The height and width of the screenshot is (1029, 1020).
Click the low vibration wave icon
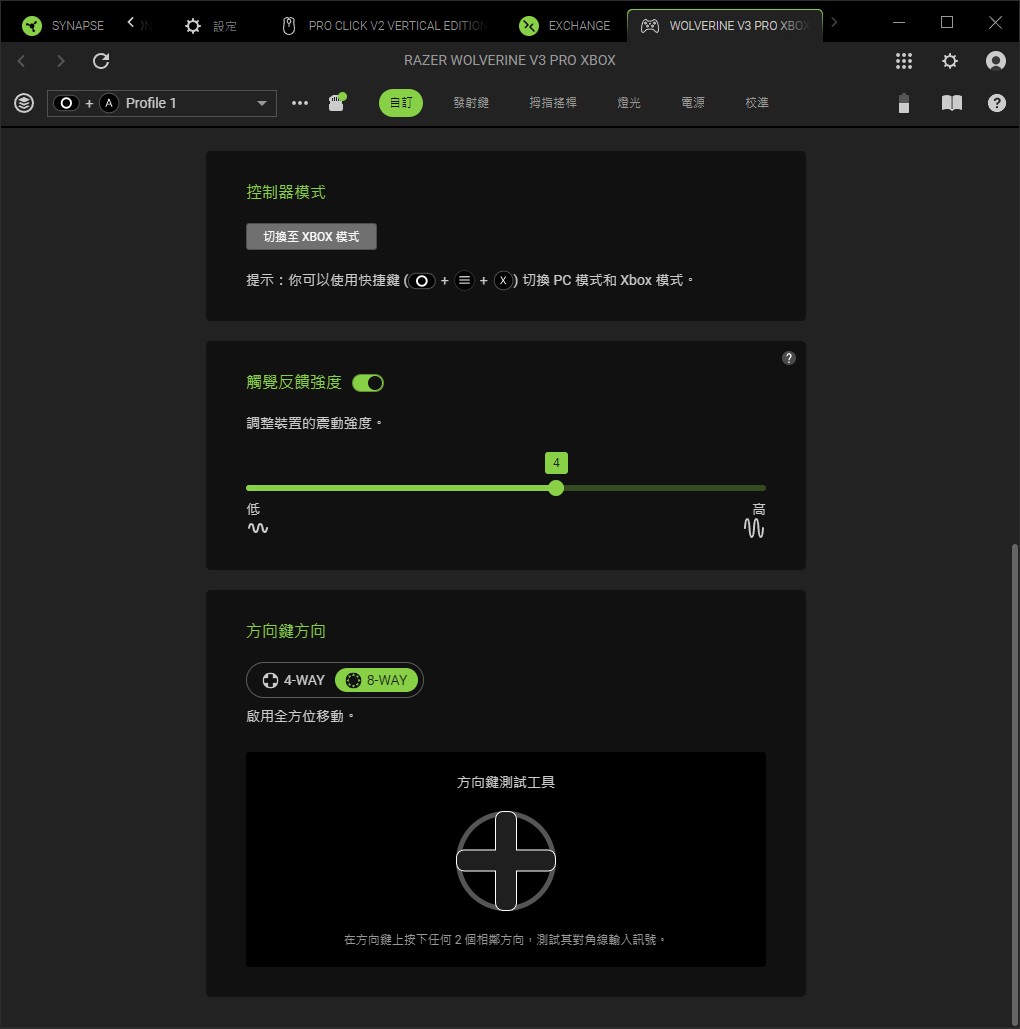point(257,528)
